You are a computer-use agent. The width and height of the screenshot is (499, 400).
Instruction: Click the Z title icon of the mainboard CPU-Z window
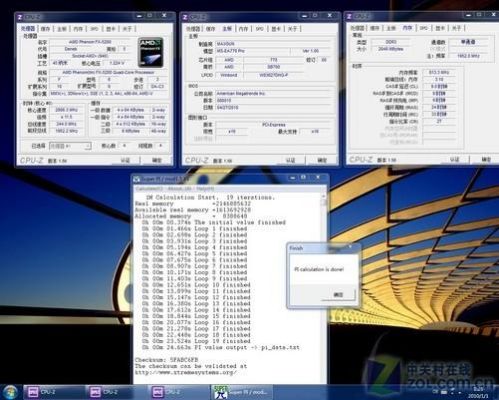pos(185,17)
